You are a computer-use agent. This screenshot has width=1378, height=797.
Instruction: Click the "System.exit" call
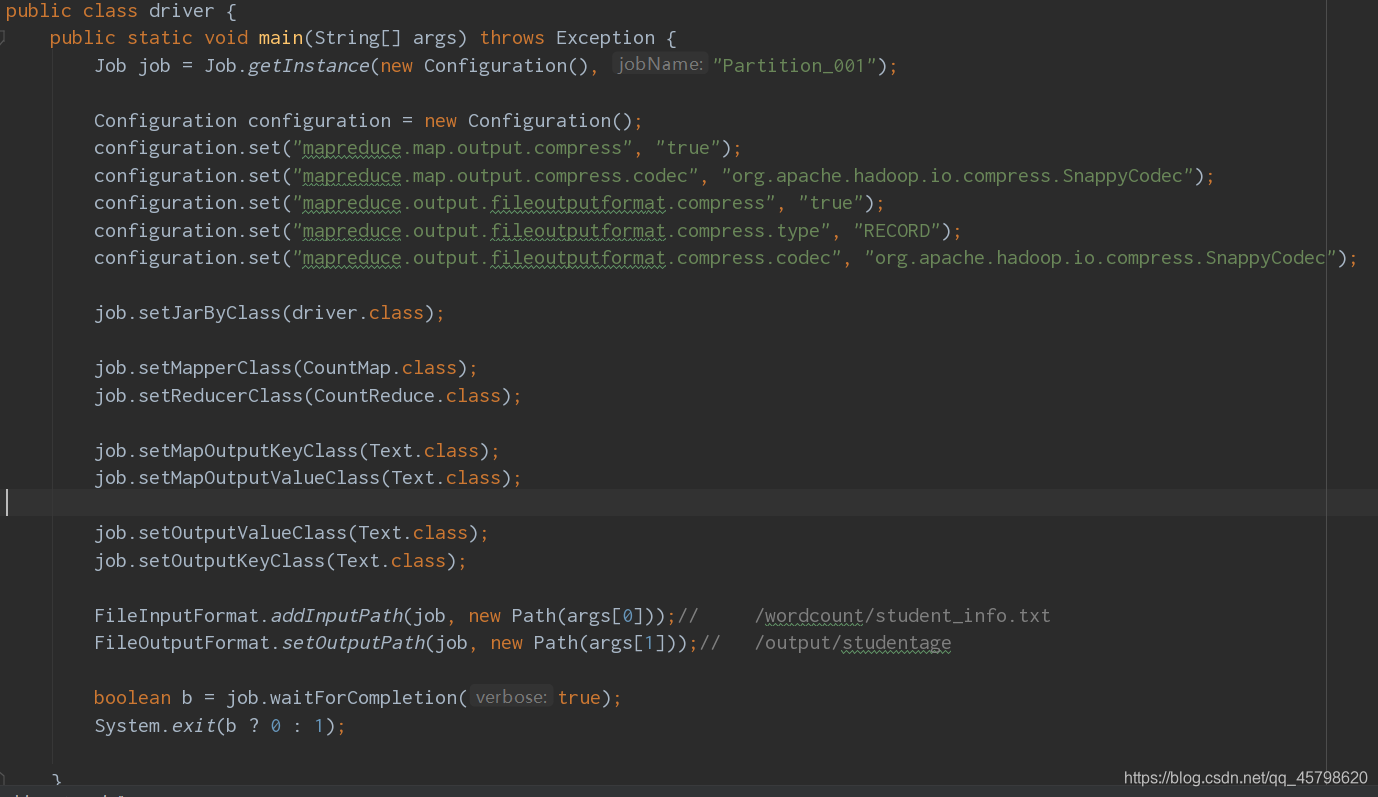[x=155, y=726]
